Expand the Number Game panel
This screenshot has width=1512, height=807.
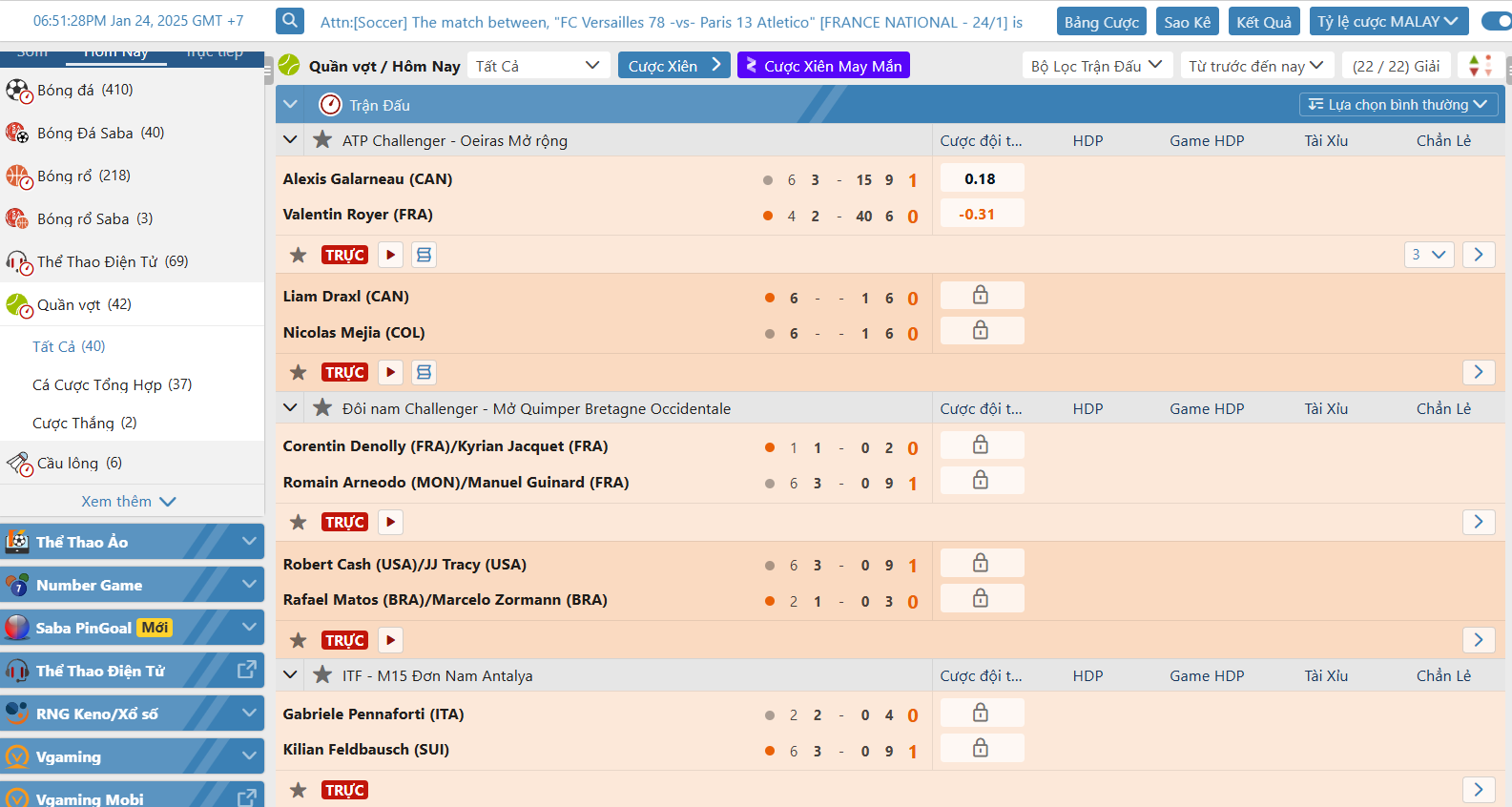[132, 584]
